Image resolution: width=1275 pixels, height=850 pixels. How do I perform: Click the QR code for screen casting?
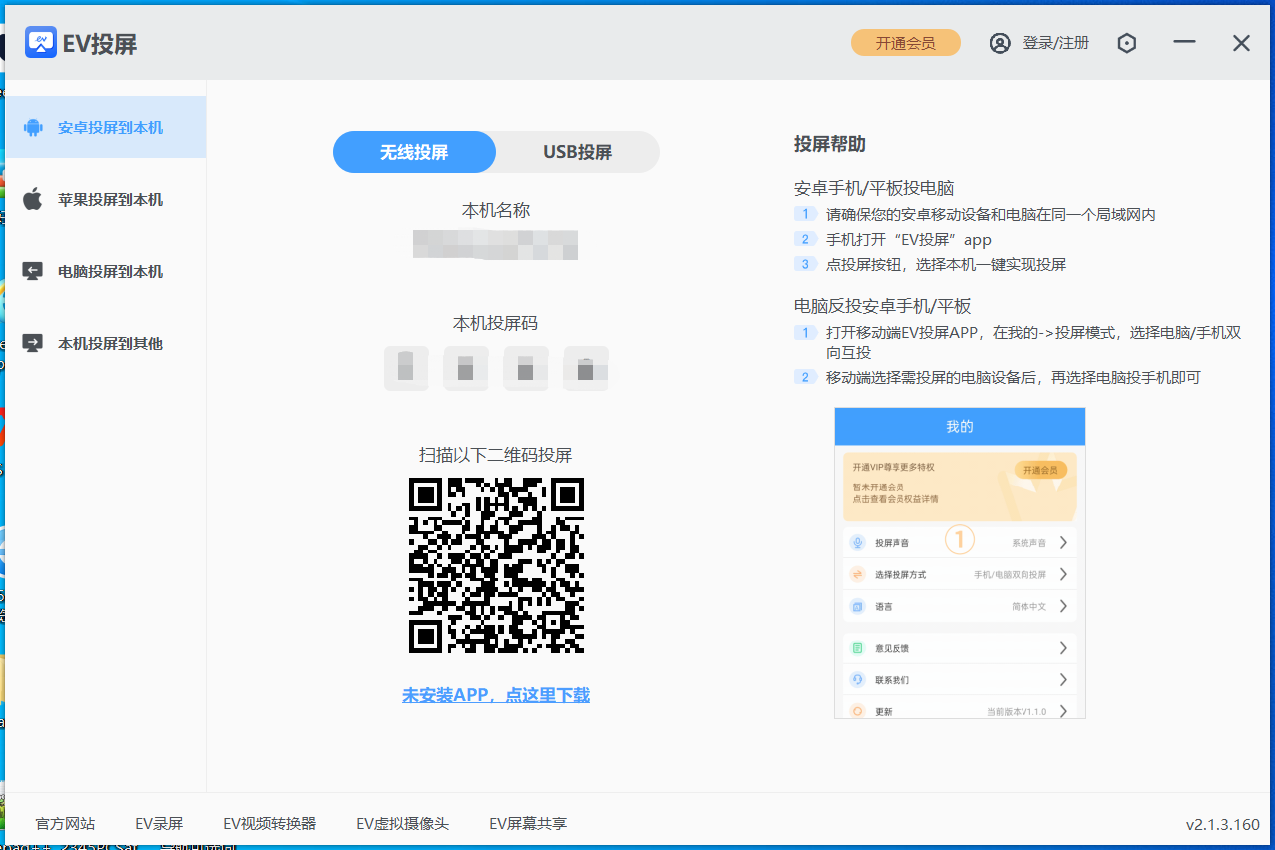click(496, 565)
